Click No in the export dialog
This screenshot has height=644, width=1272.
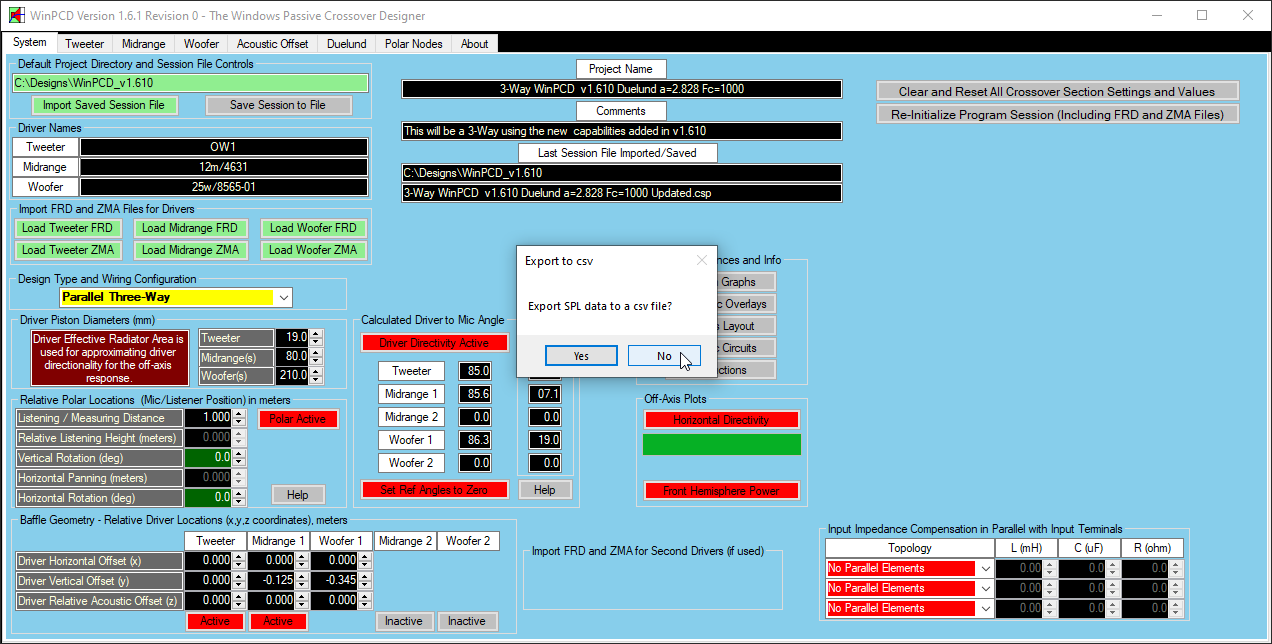tap(664, 356)
